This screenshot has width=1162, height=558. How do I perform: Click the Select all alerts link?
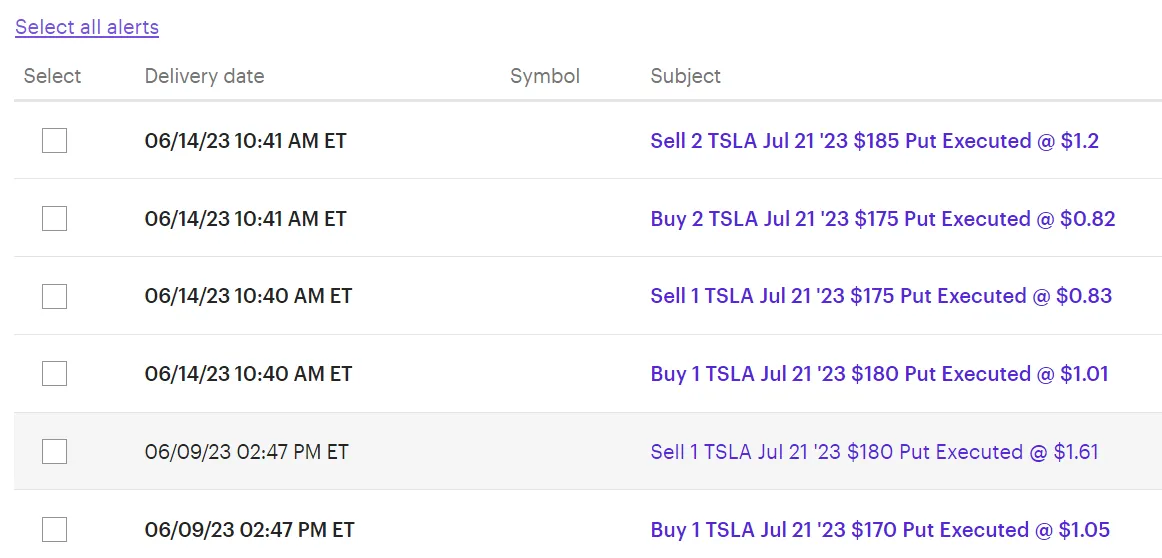87,27
